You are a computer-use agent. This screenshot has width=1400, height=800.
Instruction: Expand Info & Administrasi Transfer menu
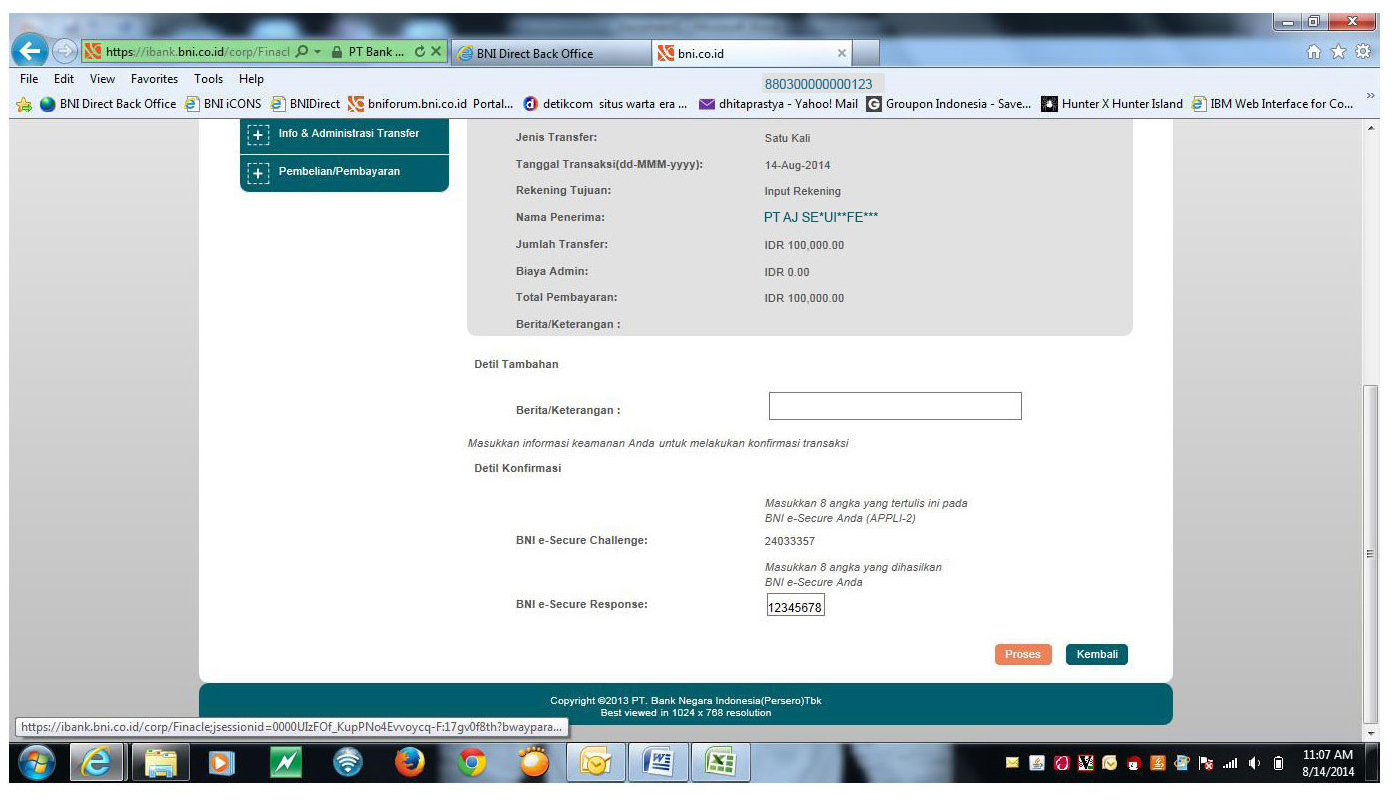click(x=344, y=134)
